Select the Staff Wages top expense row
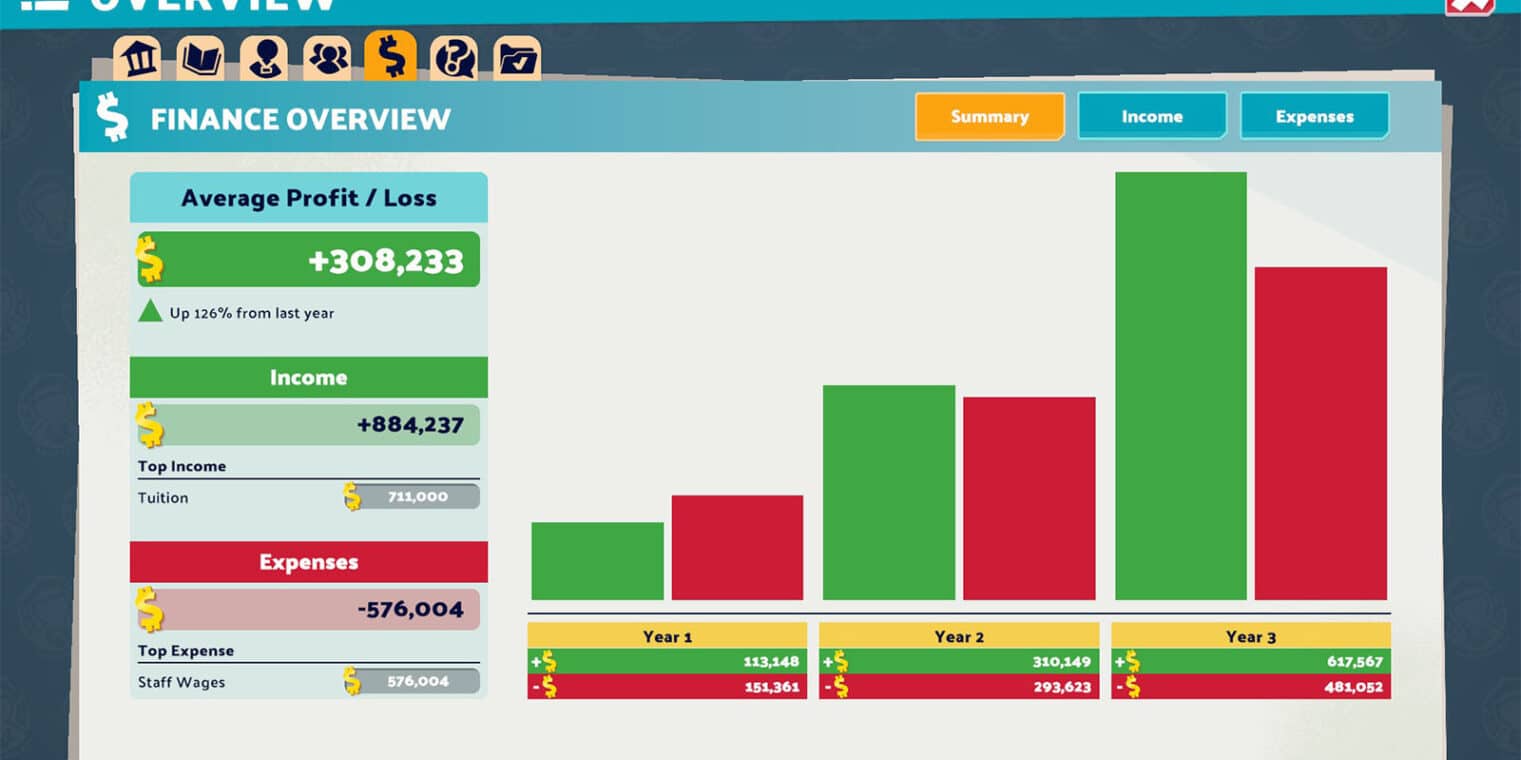Viewport: 1521px width, 760px height. pos(308,682)
